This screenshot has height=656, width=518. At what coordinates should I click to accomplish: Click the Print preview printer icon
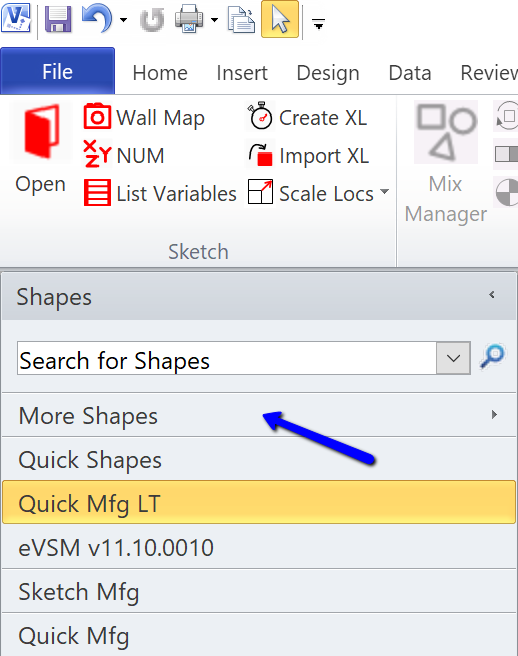(189, 19)
